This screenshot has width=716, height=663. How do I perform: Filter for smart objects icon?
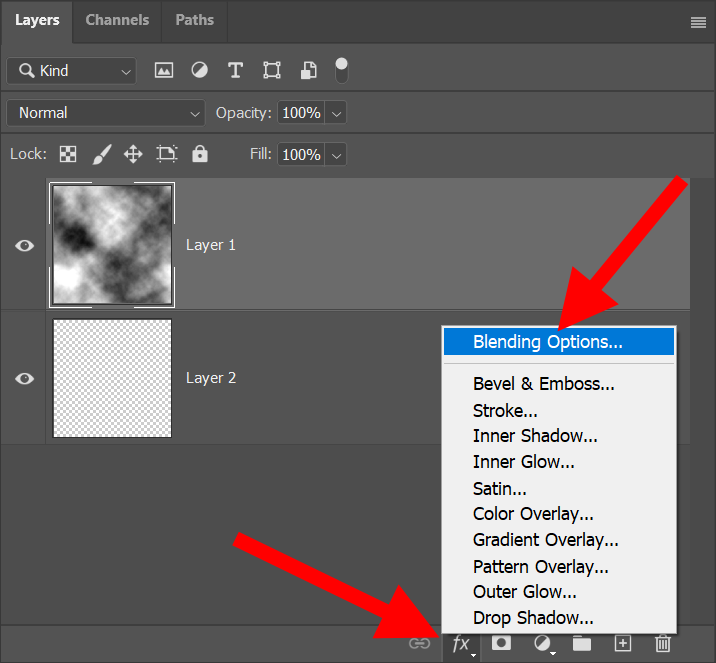coord(309,71)
